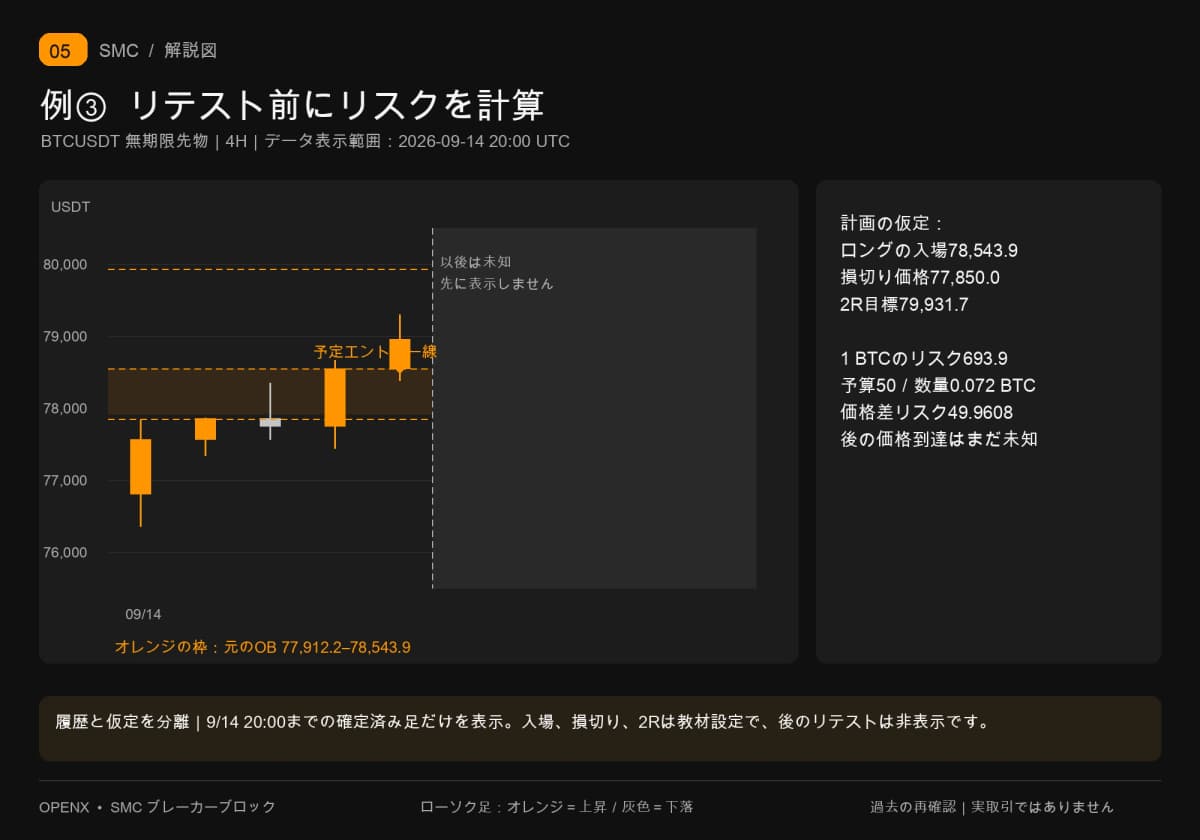Click '2R目標79,931.7' line
Image resolution: width=1200 pixels, height=840 pixels.
[x=904, y=305]
